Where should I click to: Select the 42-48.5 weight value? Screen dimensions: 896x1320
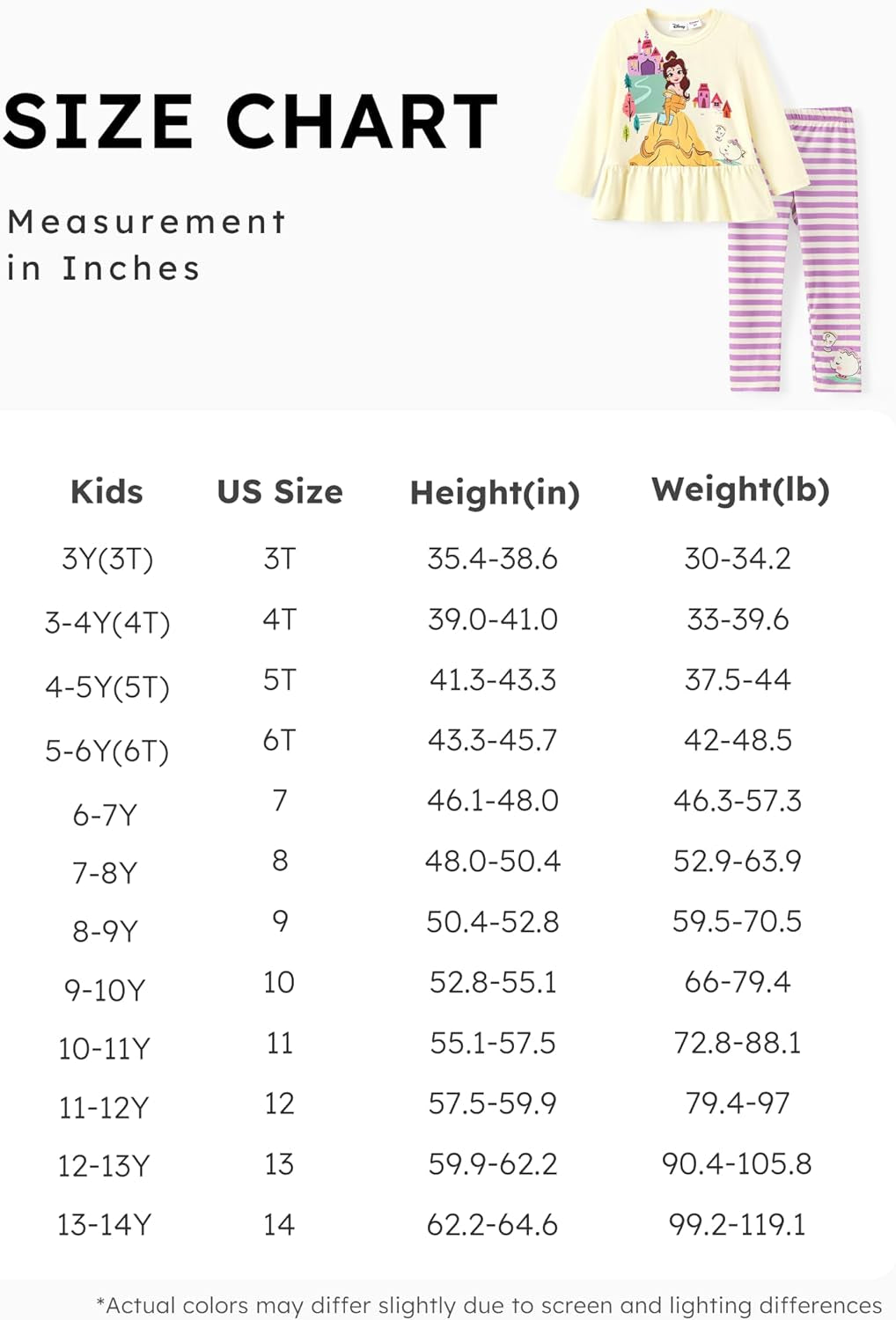[738, 740]
